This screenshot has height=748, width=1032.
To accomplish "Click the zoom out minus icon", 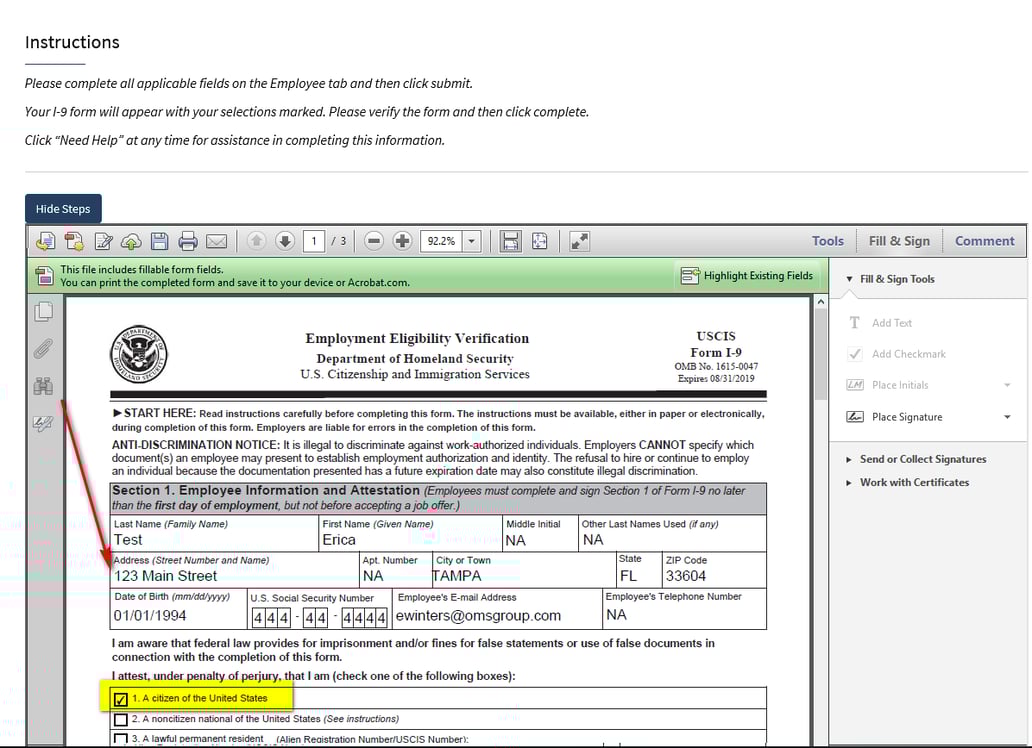I will (x=373, y=240).
